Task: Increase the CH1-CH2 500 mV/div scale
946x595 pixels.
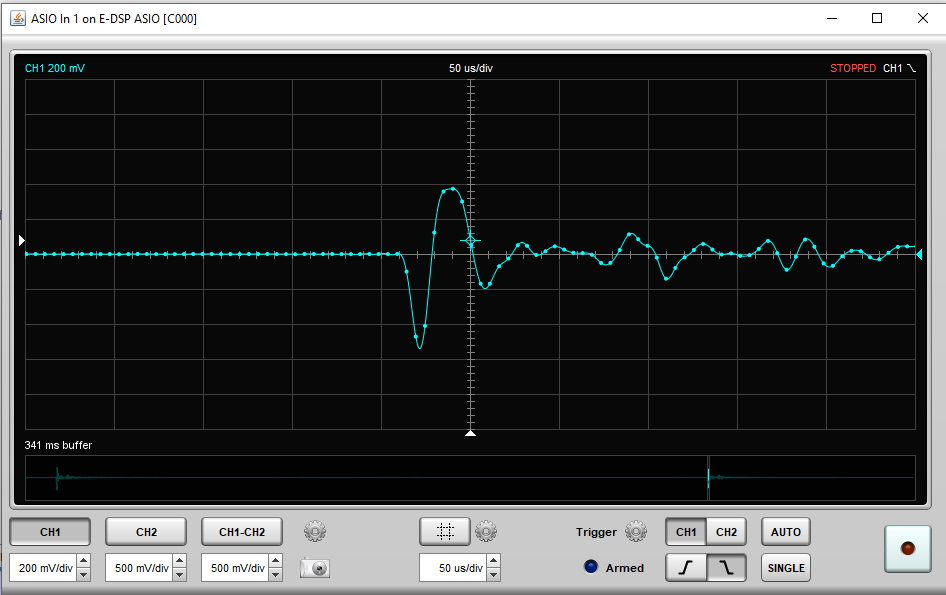Action: point(275,561)
